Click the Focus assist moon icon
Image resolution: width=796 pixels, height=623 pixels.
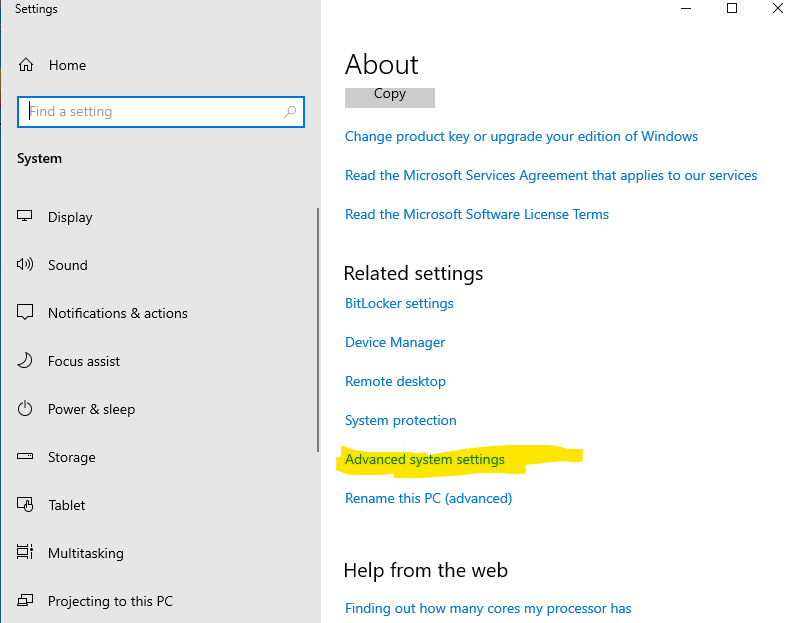click(x=25, y=360)
